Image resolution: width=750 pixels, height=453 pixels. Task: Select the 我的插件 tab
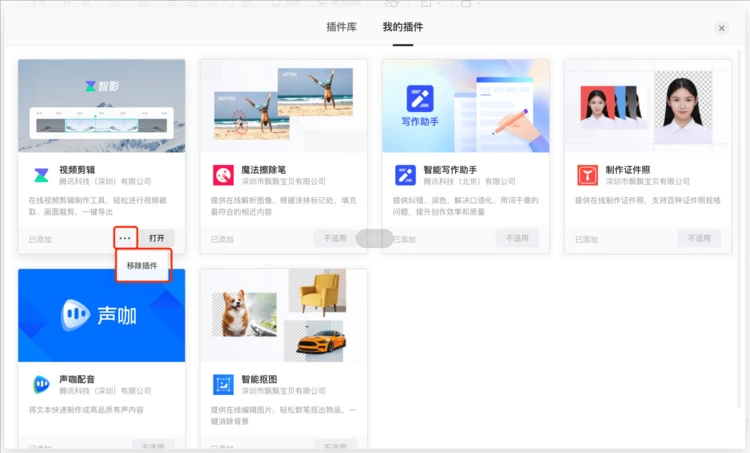click(402, 27)
